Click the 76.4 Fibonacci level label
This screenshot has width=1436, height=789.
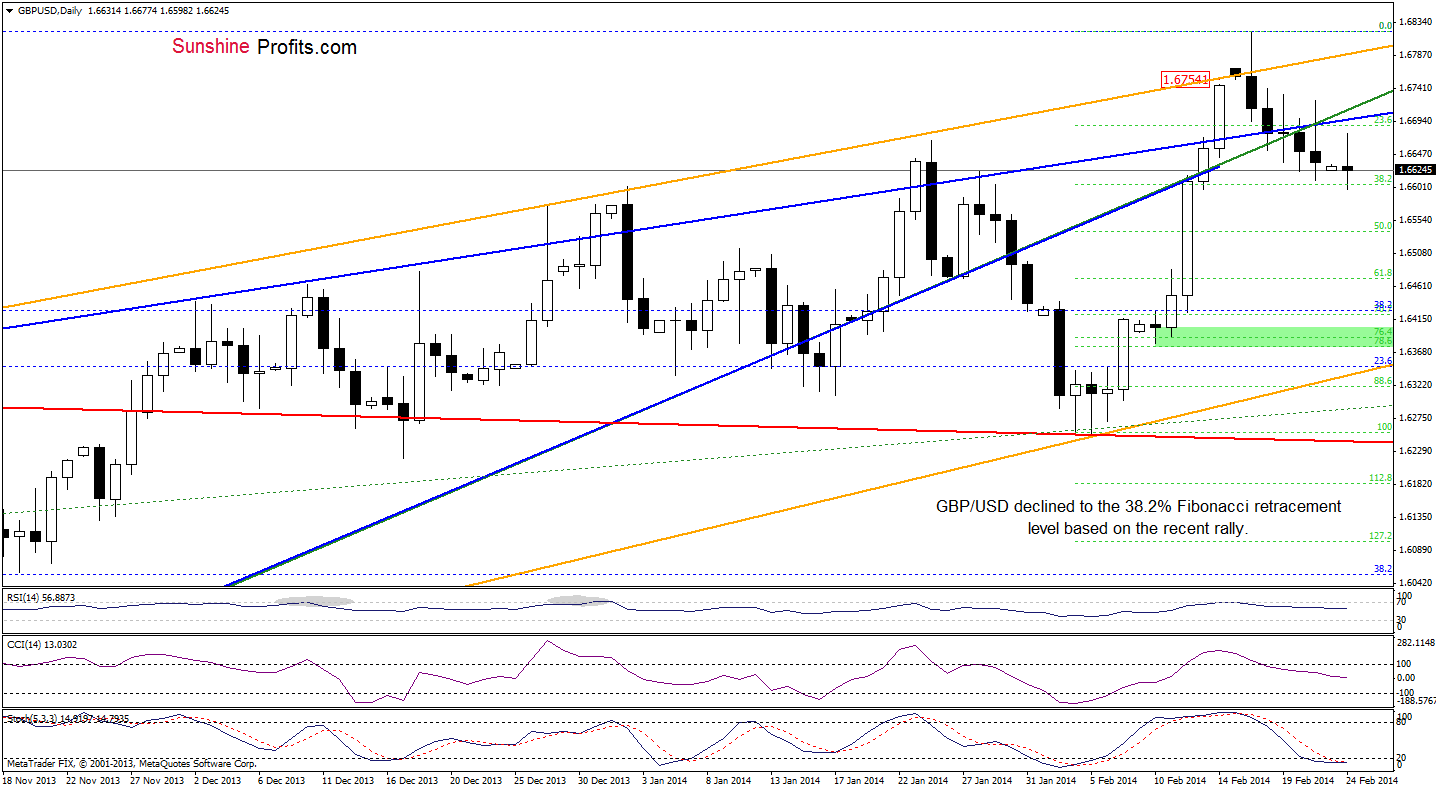tap(1383, 331)
